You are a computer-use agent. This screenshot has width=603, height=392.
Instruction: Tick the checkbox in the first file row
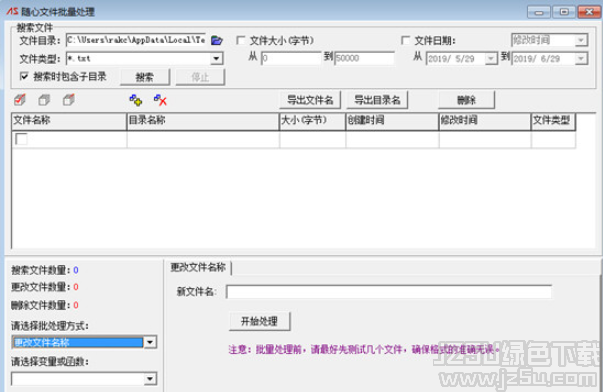click(x=21, y=139)
